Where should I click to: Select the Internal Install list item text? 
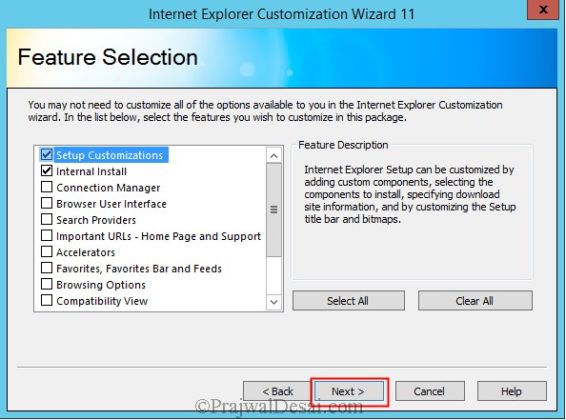point(91,171)
